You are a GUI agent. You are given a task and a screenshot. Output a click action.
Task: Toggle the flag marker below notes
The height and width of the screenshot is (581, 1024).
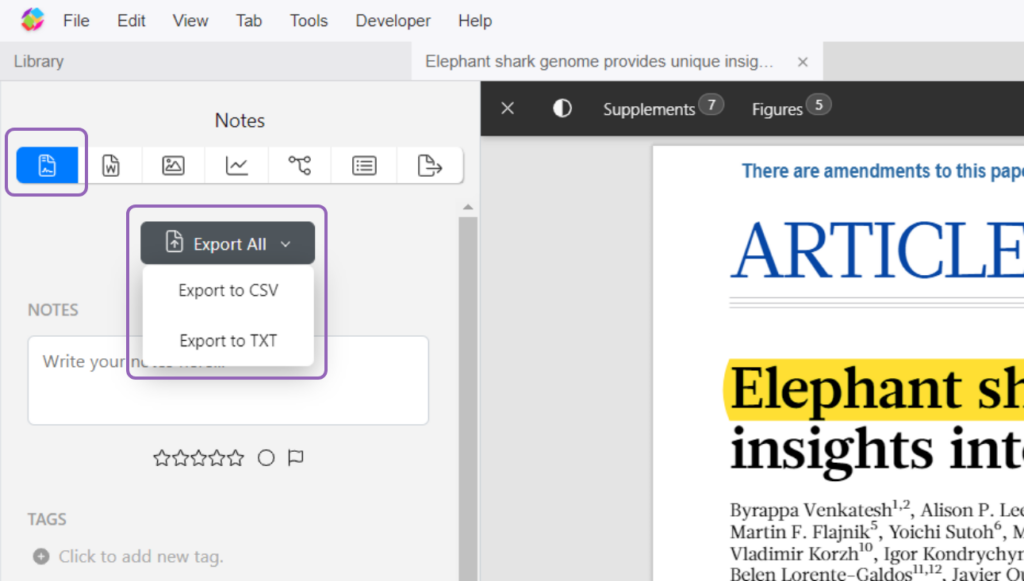pos(295,458)
